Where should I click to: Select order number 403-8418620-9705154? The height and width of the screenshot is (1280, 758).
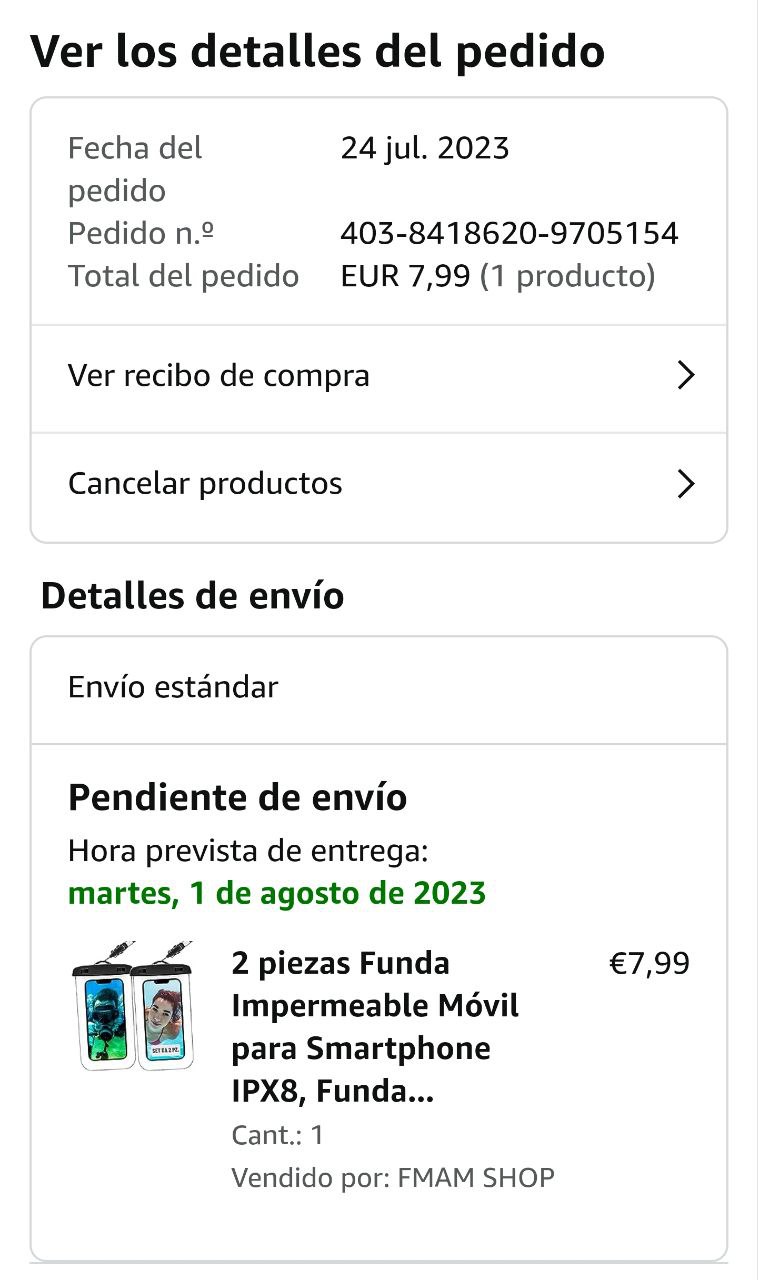[x=509, y=234]
